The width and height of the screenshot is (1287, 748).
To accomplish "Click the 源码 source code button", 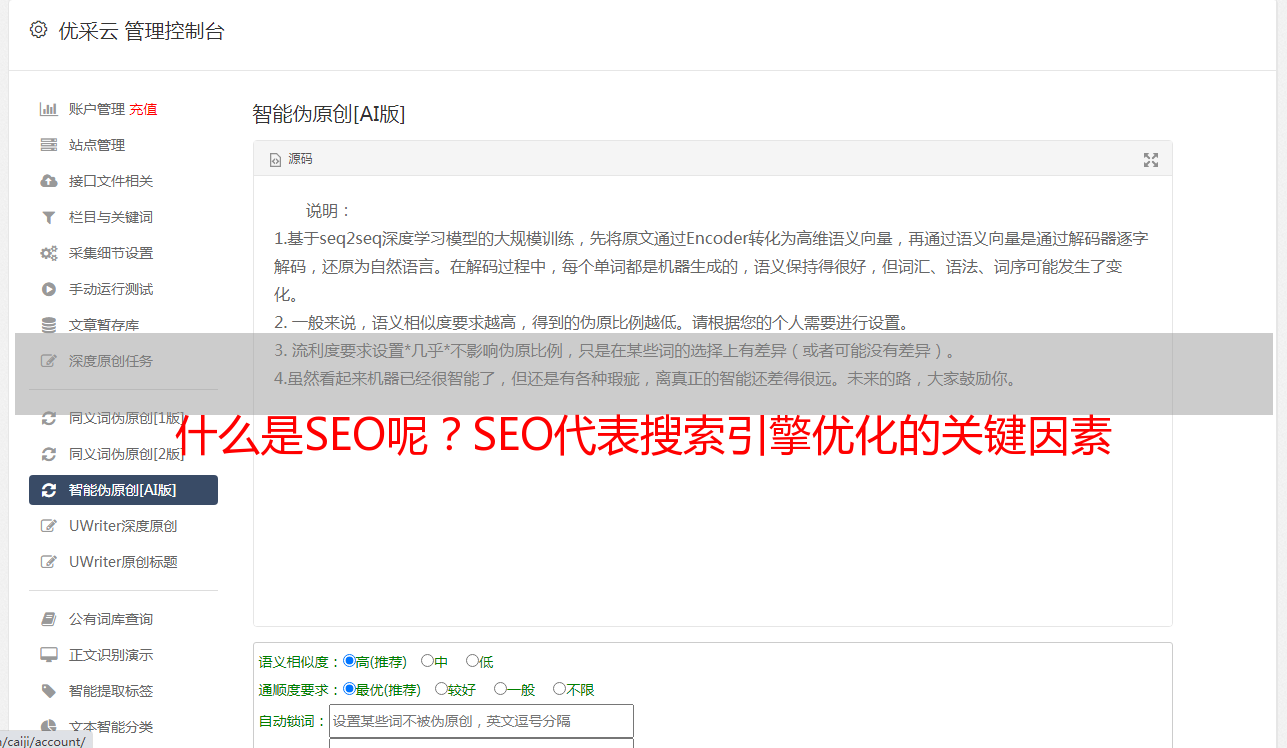I will coord(291,159).
